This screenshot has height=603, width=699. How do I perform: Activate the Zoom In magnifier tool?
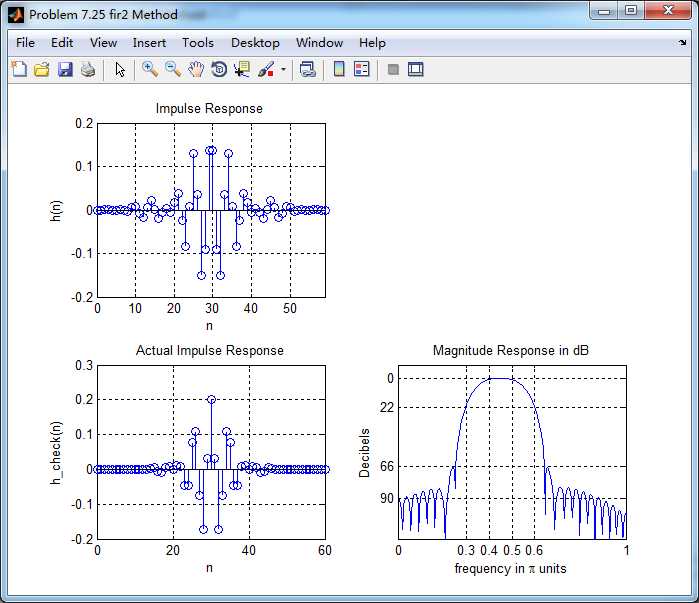(150, 70)
